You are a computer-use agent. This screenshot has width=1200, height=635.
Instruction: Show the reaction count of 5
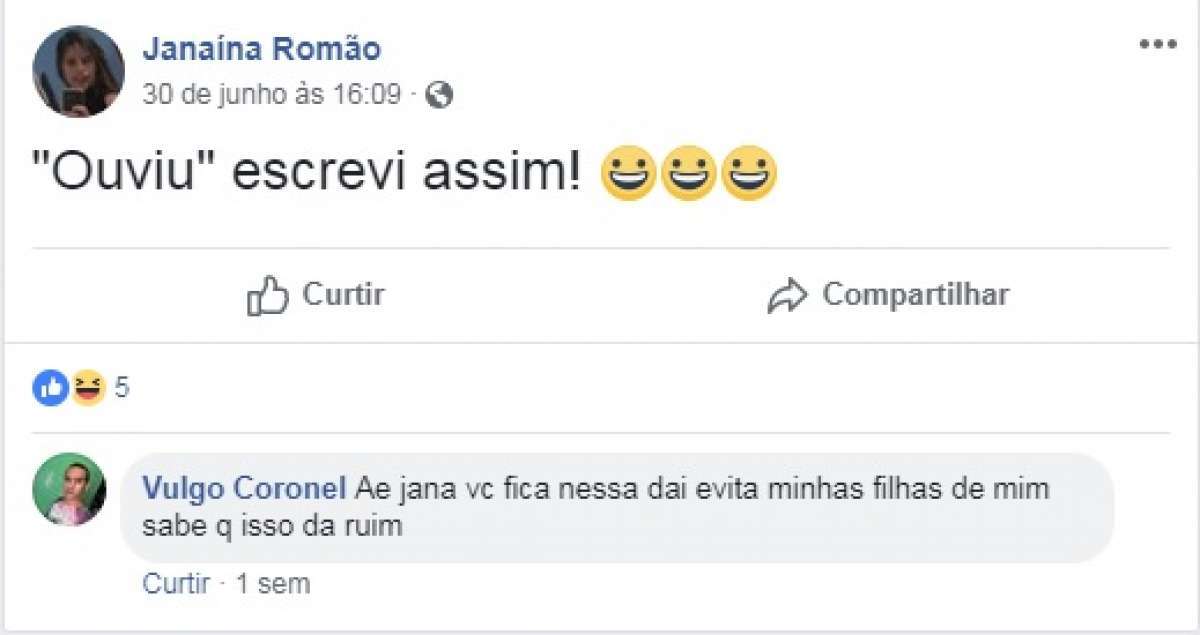(x=122, y=388)
